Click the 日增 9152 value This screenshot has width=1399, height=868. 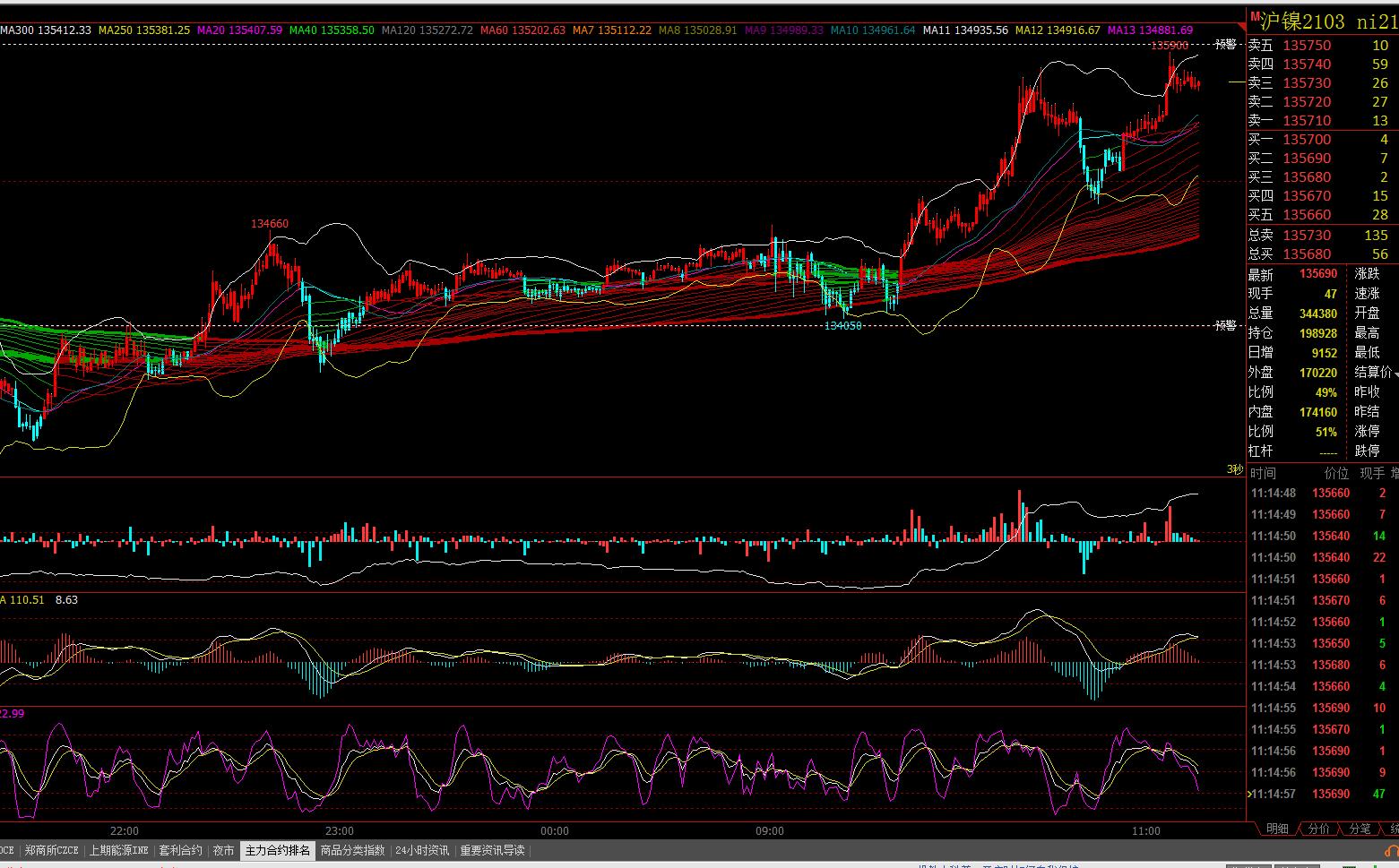(1324, 353)
